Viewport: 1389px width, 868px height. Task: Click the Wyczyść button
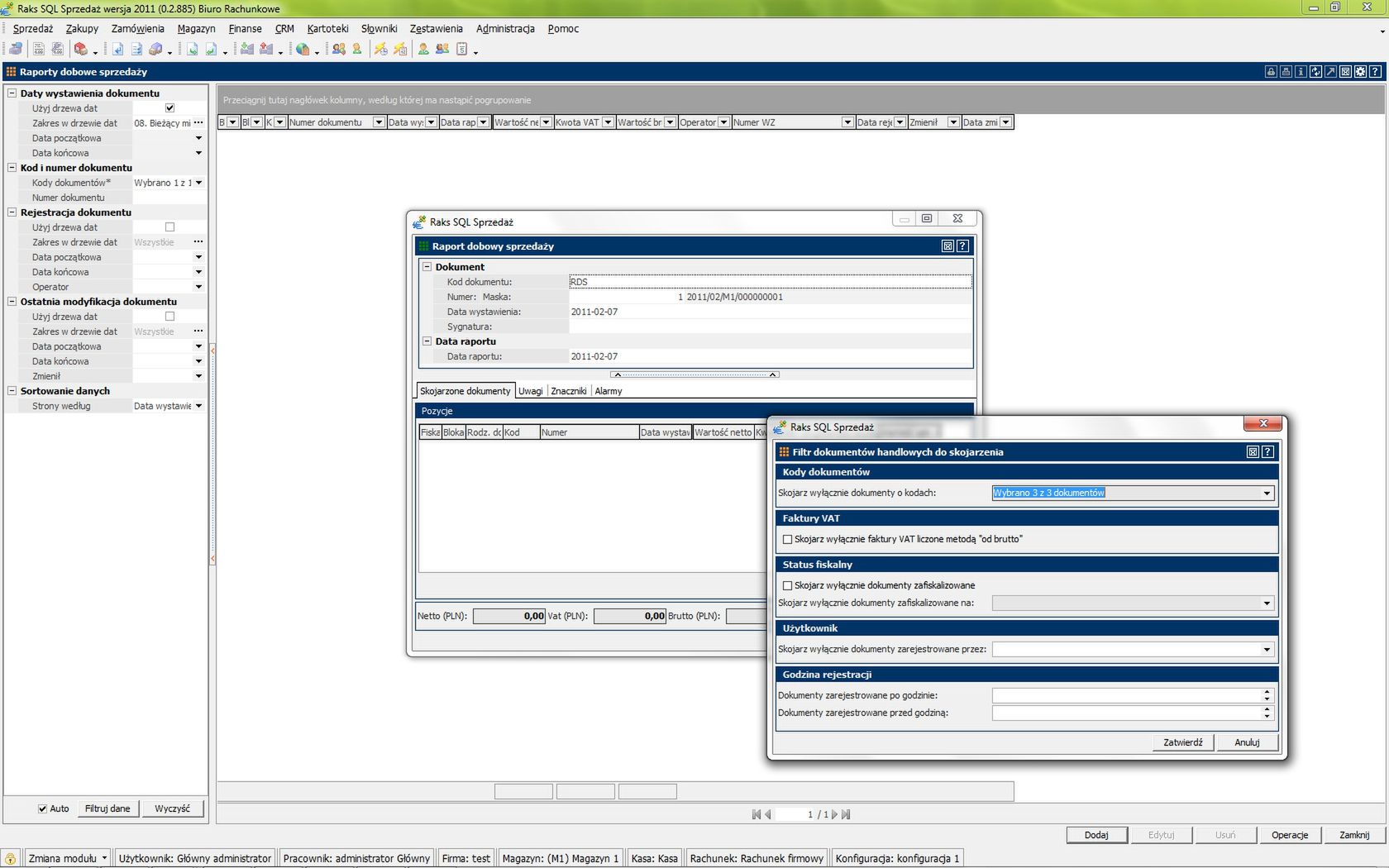172,809
